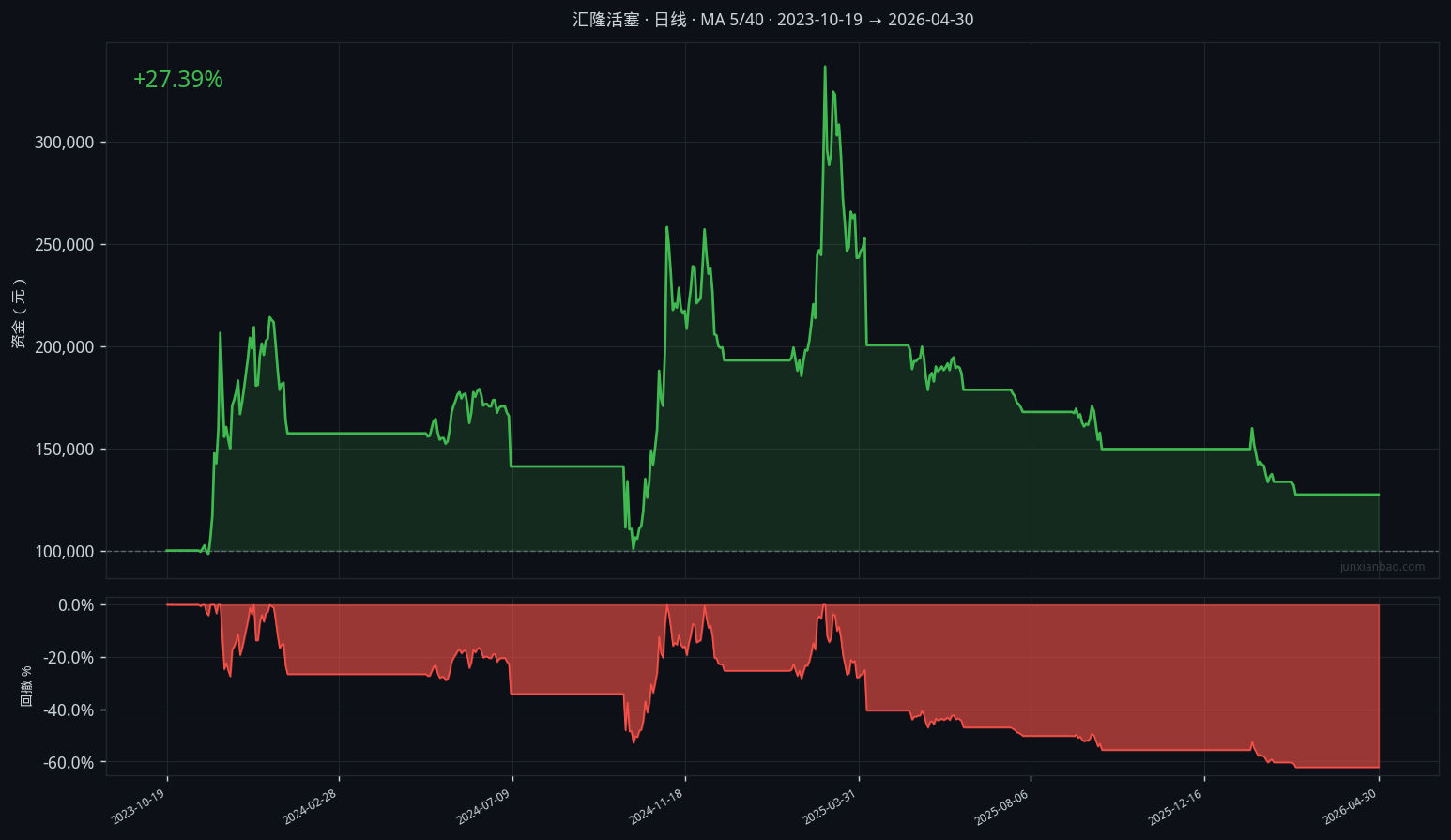Click the chart title starting with 汇隆活塞
This screenshot has width=1451, height=840.
(773, 20)
